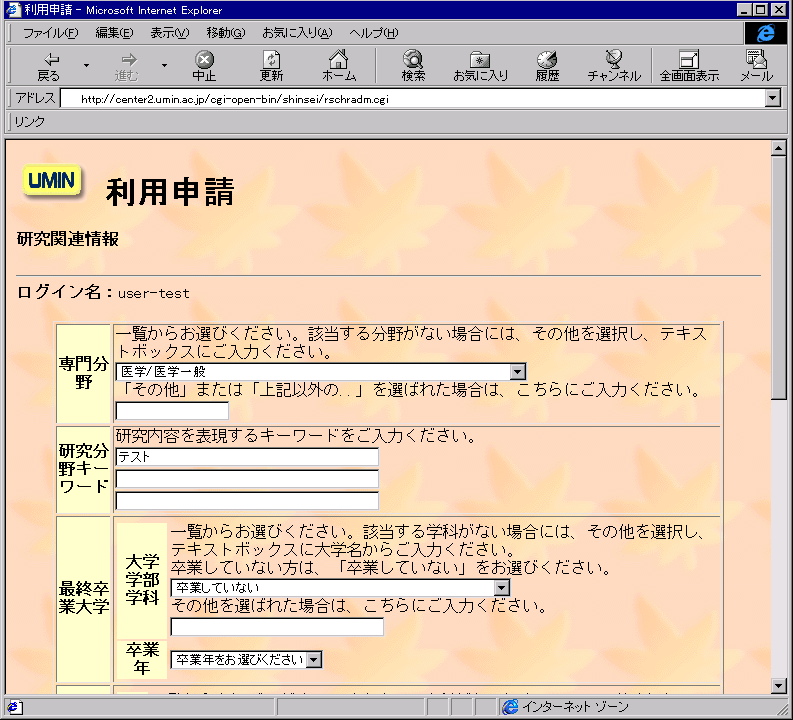Open the address bar dropdown arrow
793x720 pixels.
[772, 99]
